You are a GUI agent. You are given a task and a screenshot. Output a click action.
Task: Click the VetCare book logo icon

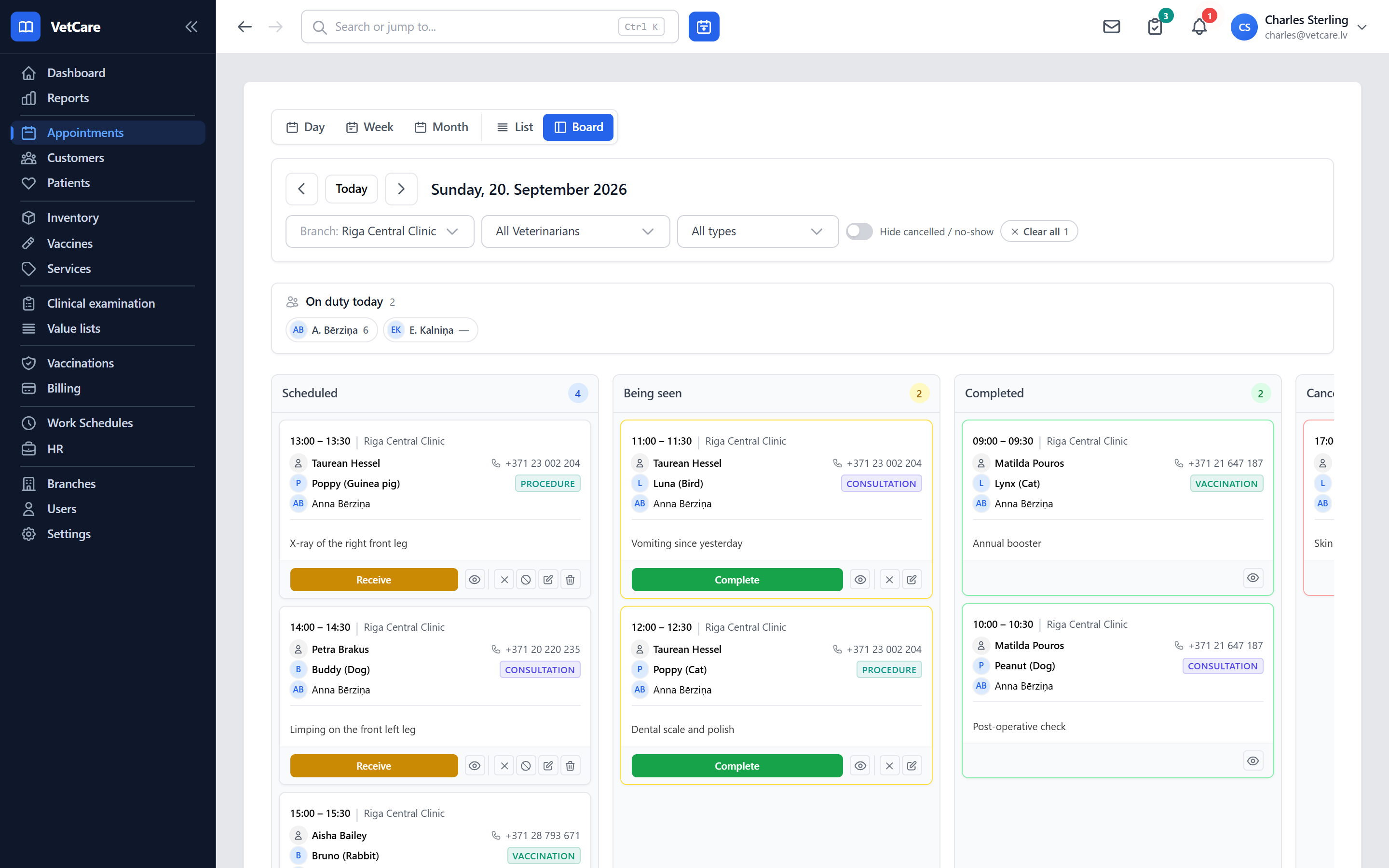pyautogui.click(x=26, y=27)
